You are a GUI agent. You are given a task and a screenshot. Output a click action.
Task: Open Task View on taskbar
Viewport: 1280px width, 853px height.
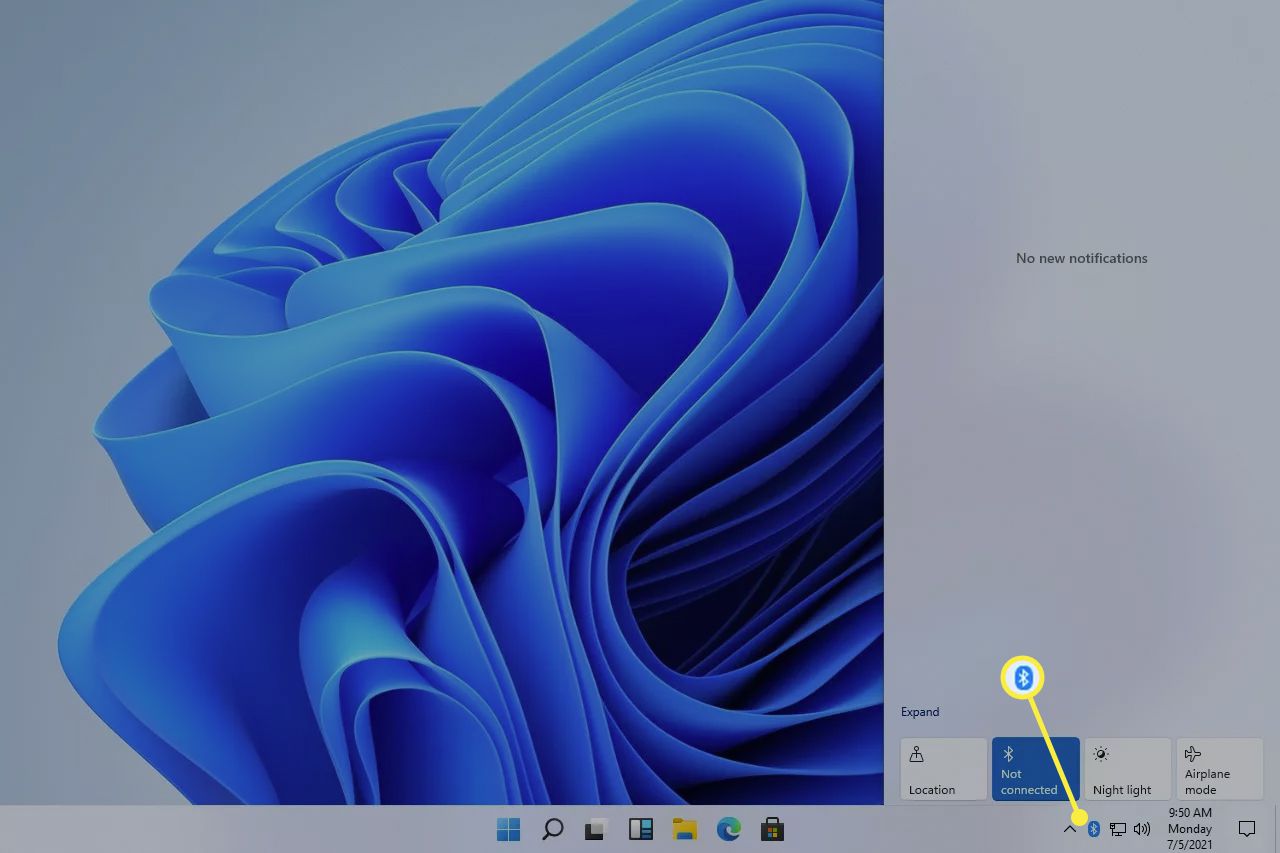(597, 829)
